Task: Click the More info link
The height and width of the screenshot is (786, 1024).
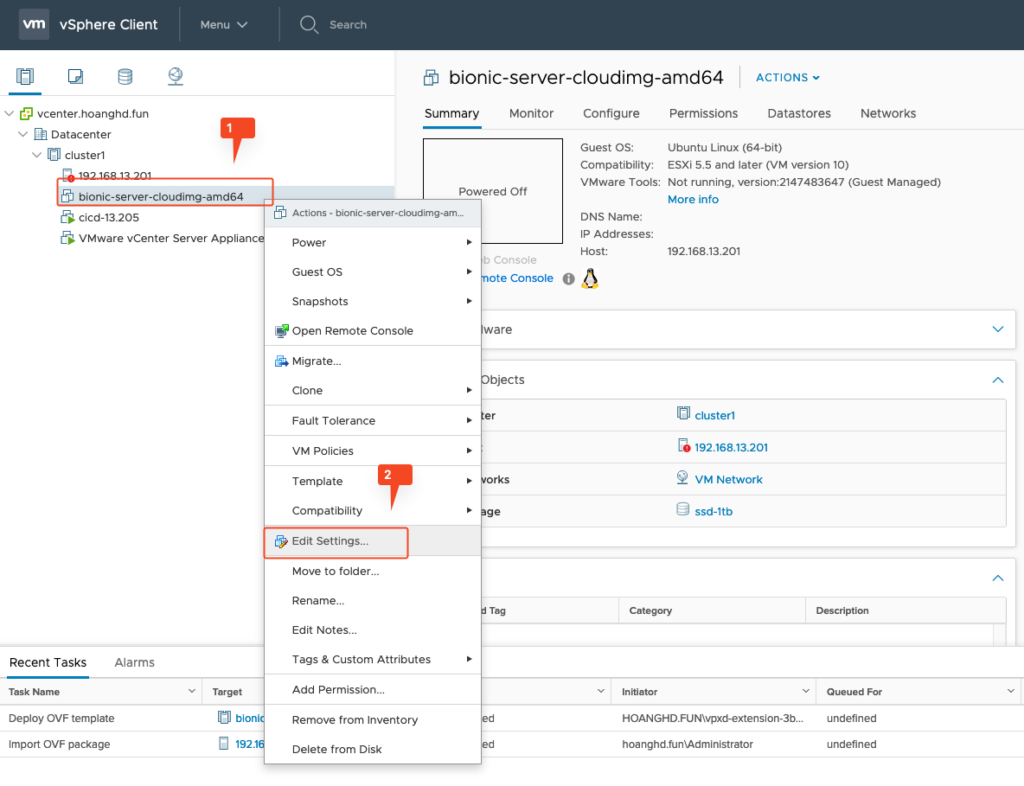Action: tap(693, 200)
